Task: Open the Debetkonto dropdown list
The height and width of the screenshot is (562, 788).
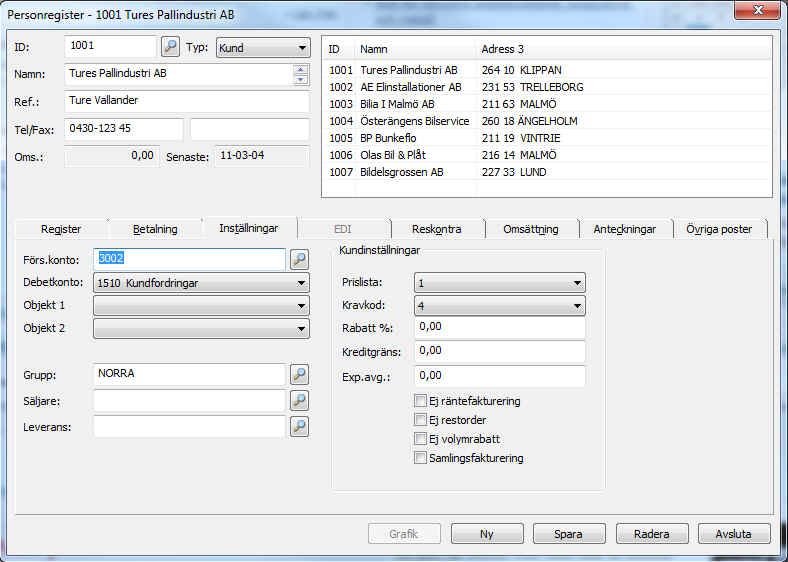Action: tap(302, 283)
